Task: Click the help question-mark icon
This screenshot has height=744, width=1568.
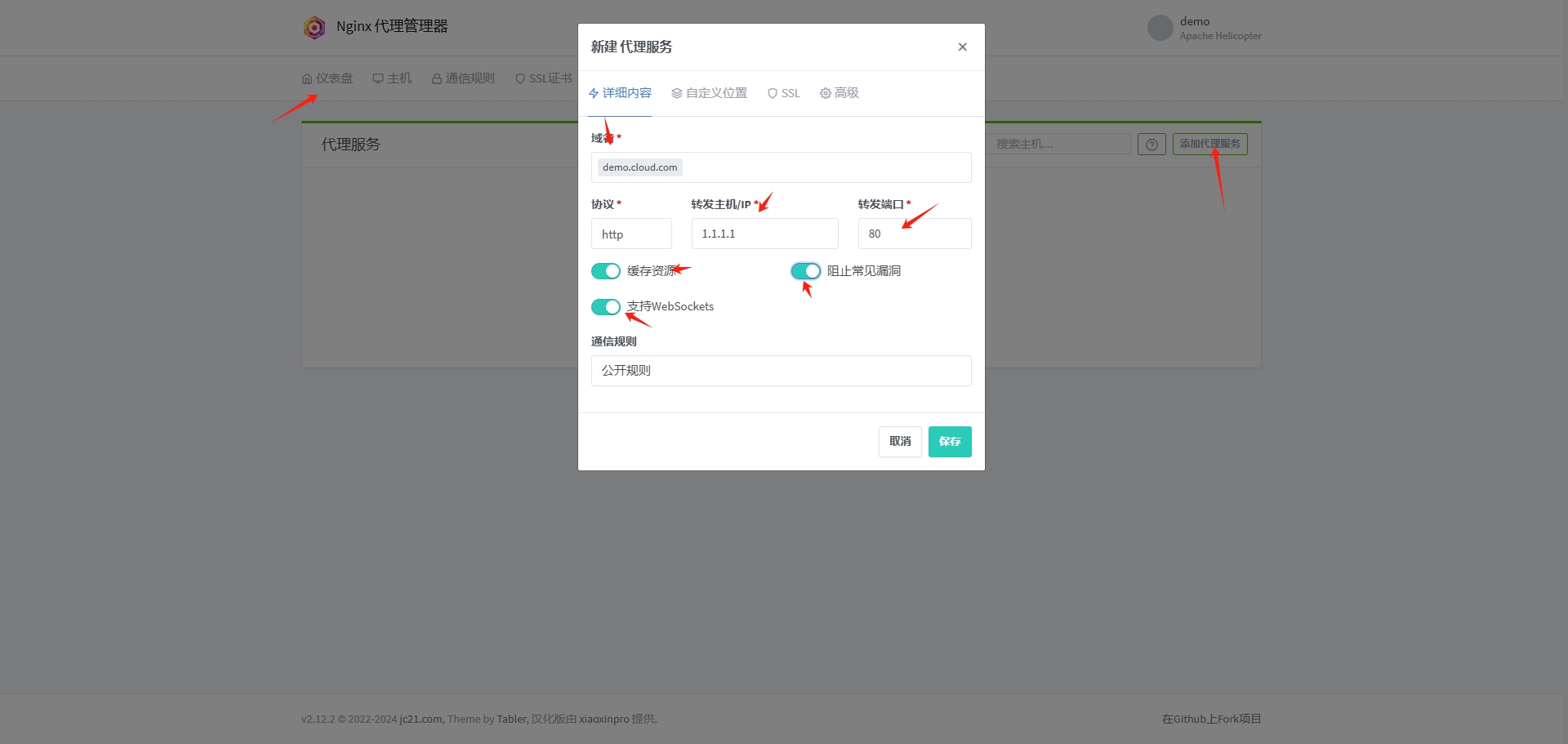Action: [1151, 145]
